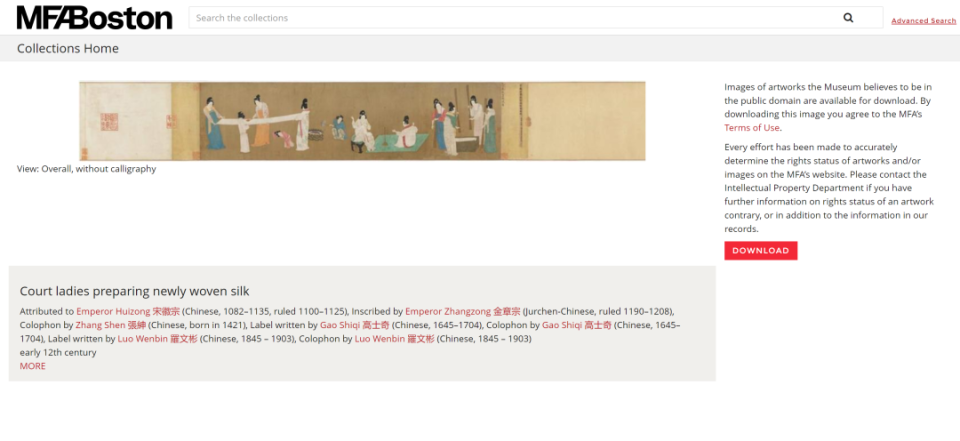The width and height of the screenshot is (960, 441).
Task: Select the text early 12th century
Action: click(x=58, y=352)
